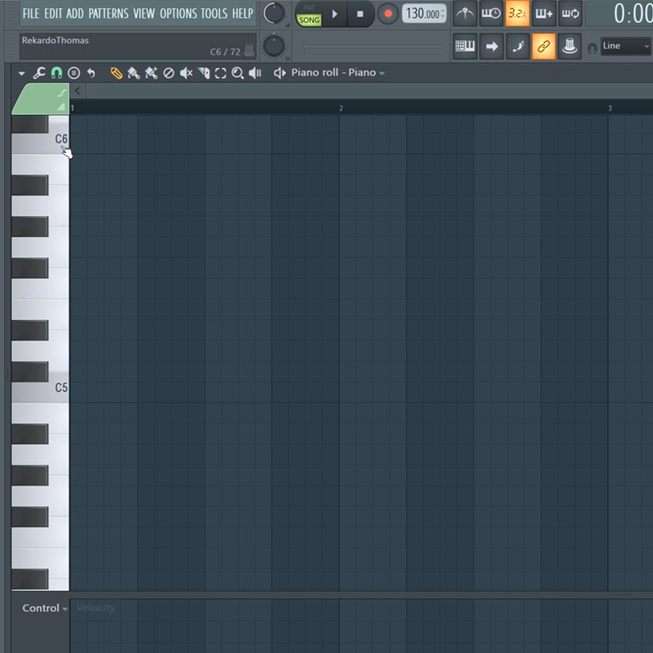Switch Pat/Song mode toggle

pyautogui.click(x=309, y=15)
